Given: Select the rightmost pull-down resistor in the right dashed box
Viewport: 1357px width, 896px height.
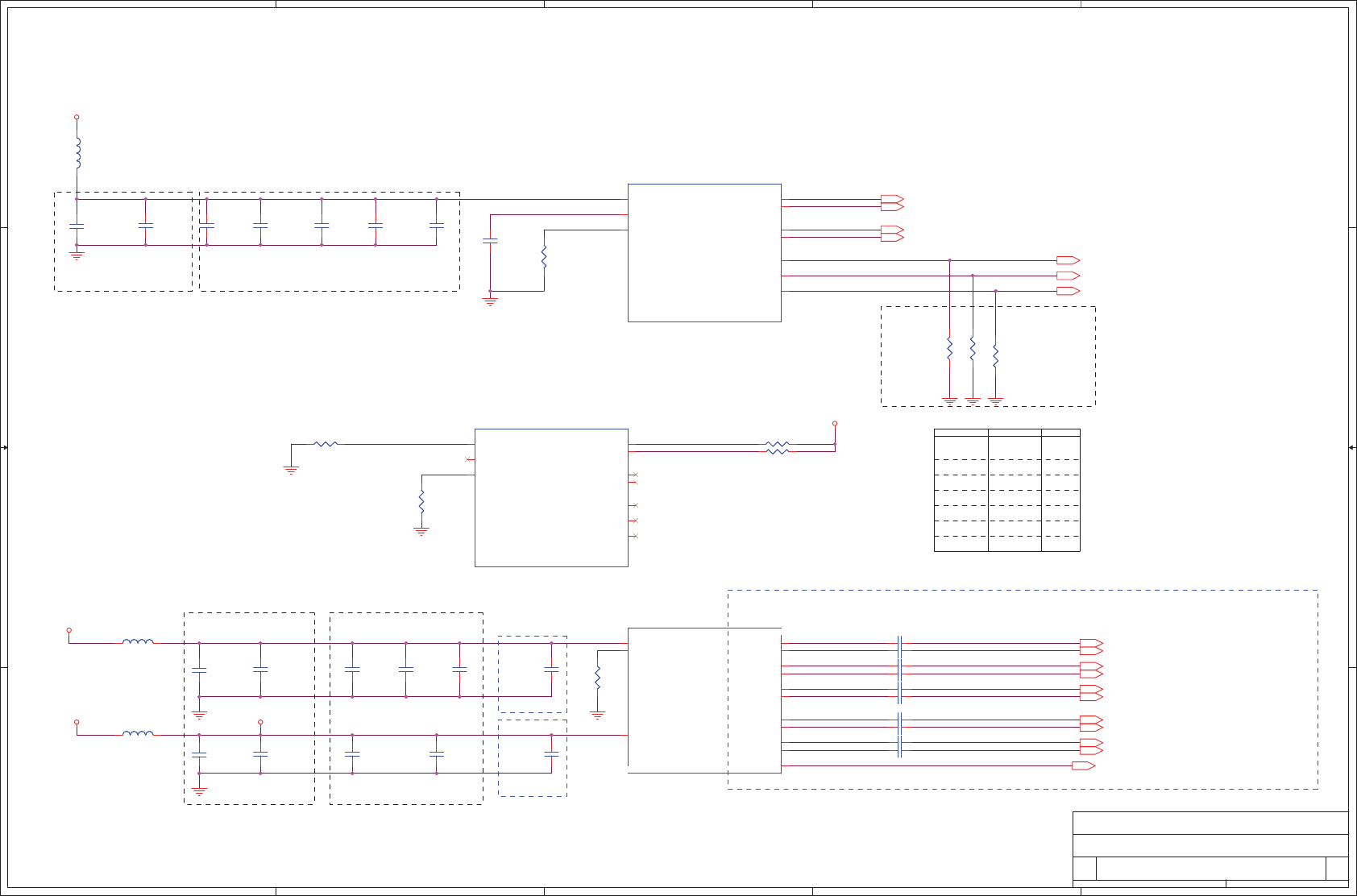Looking at the screenshot, I should (995, 356).
